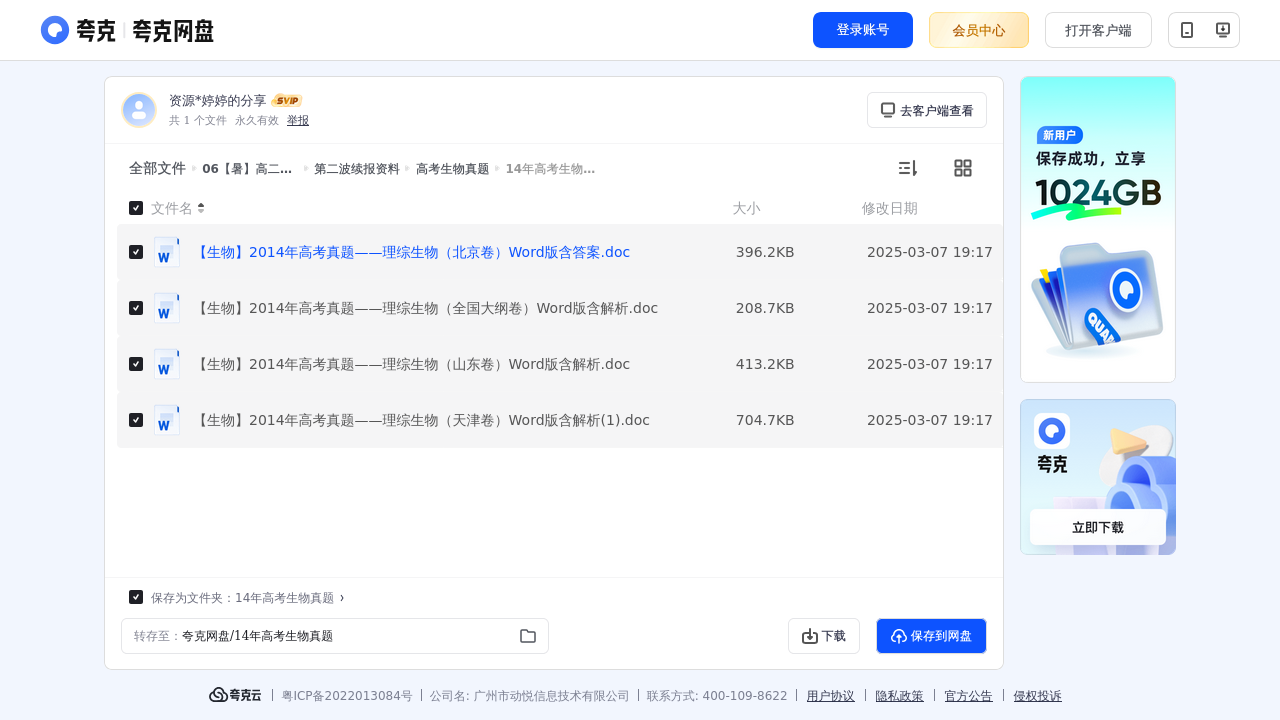Uncheck the 山东卷 file checkbox
Viewport: 1280px width, 720px height.
coord(136,364)
